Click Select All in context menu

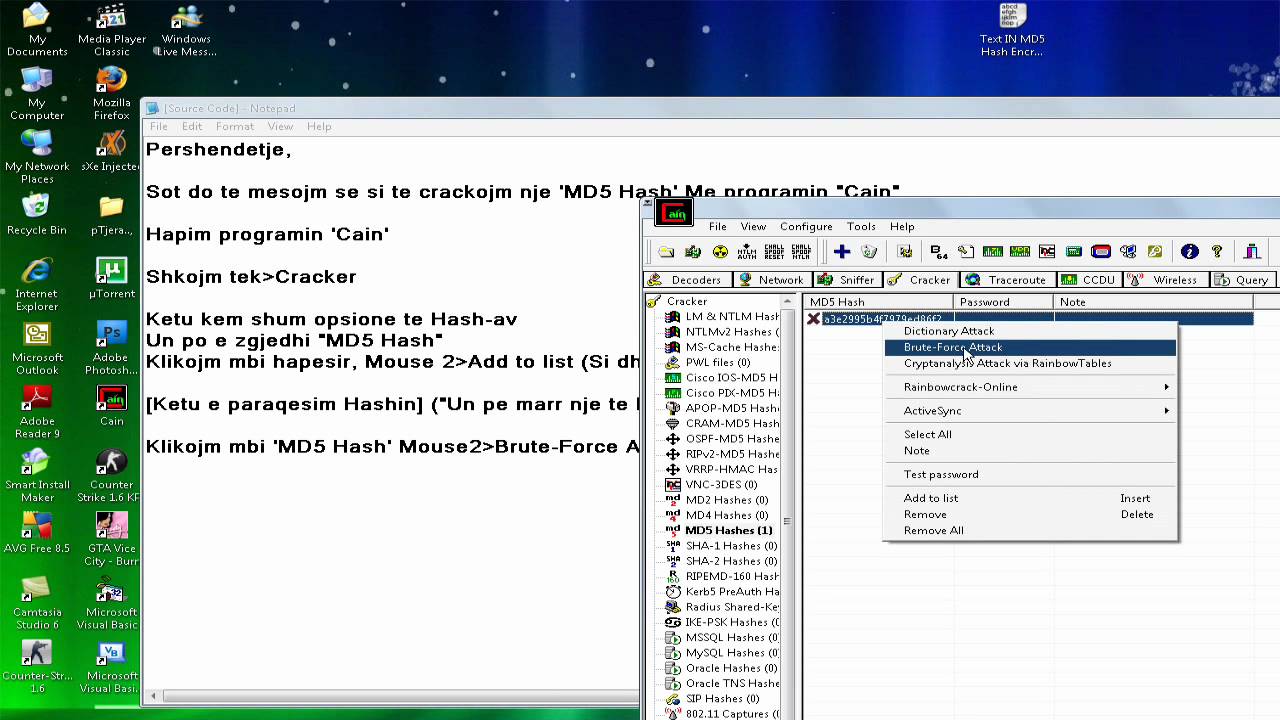click(1030, 434)
